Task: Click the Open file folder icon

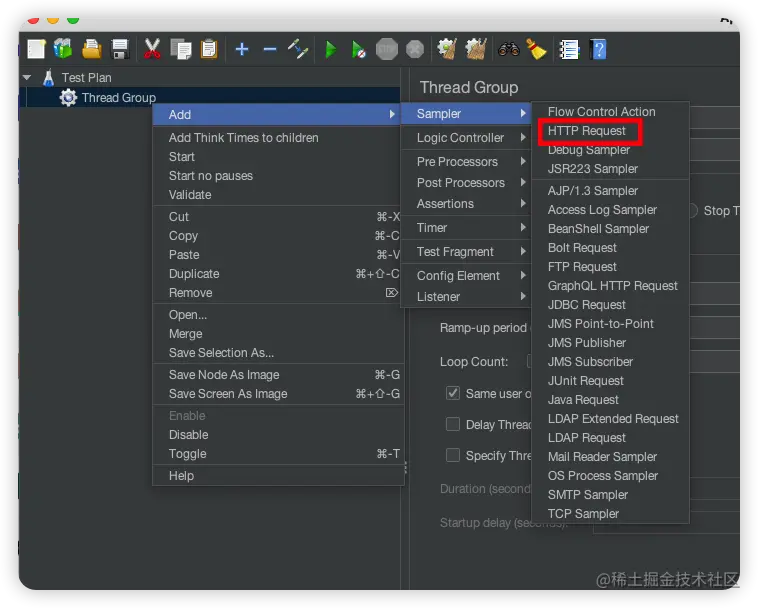Action: [91, 49]
